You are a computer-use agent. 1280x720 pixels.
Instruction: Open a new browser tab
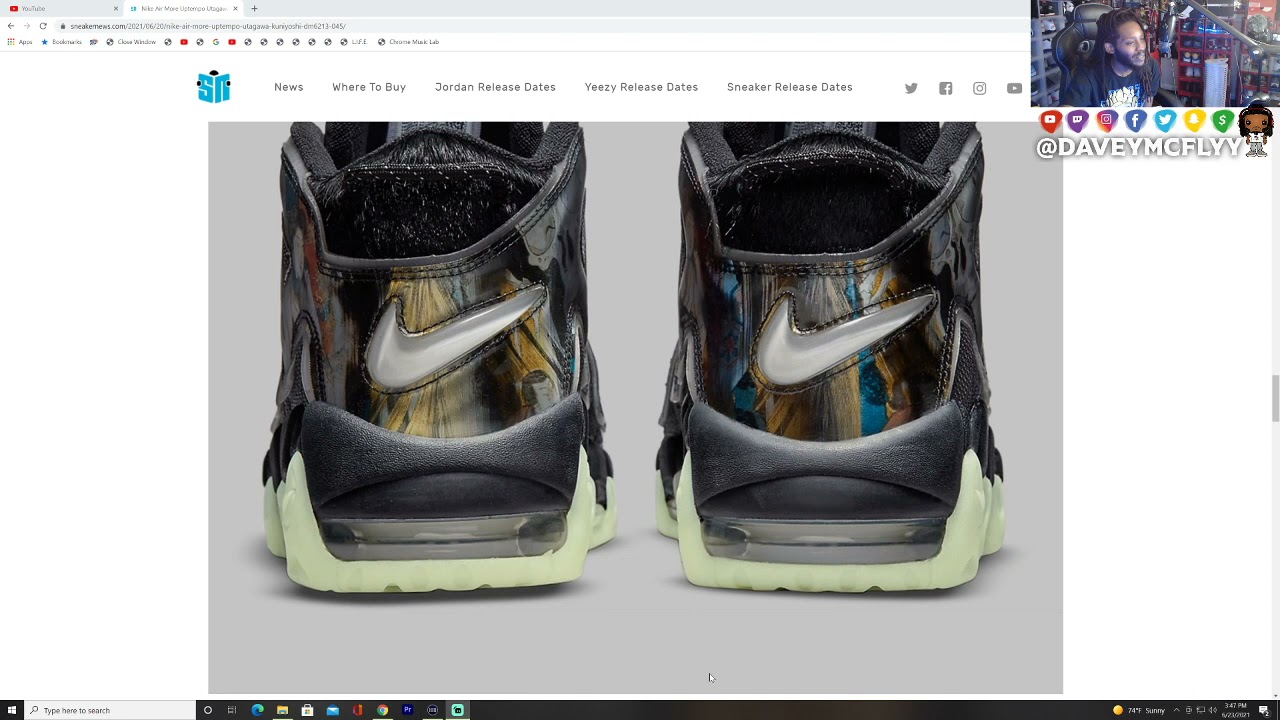pyautogui.click(x=254, y=8)
